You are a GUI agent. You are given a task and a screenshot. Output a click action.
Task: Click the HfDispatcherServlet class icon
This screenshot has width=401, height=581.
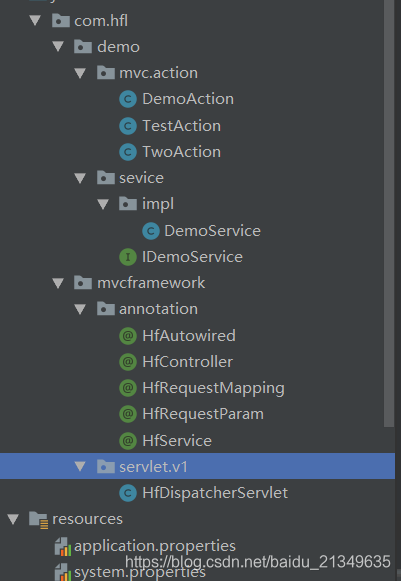128,493
